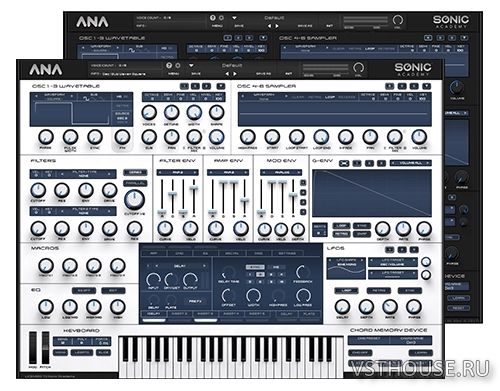Click G-ENV shape icon button

pos(344,163)
